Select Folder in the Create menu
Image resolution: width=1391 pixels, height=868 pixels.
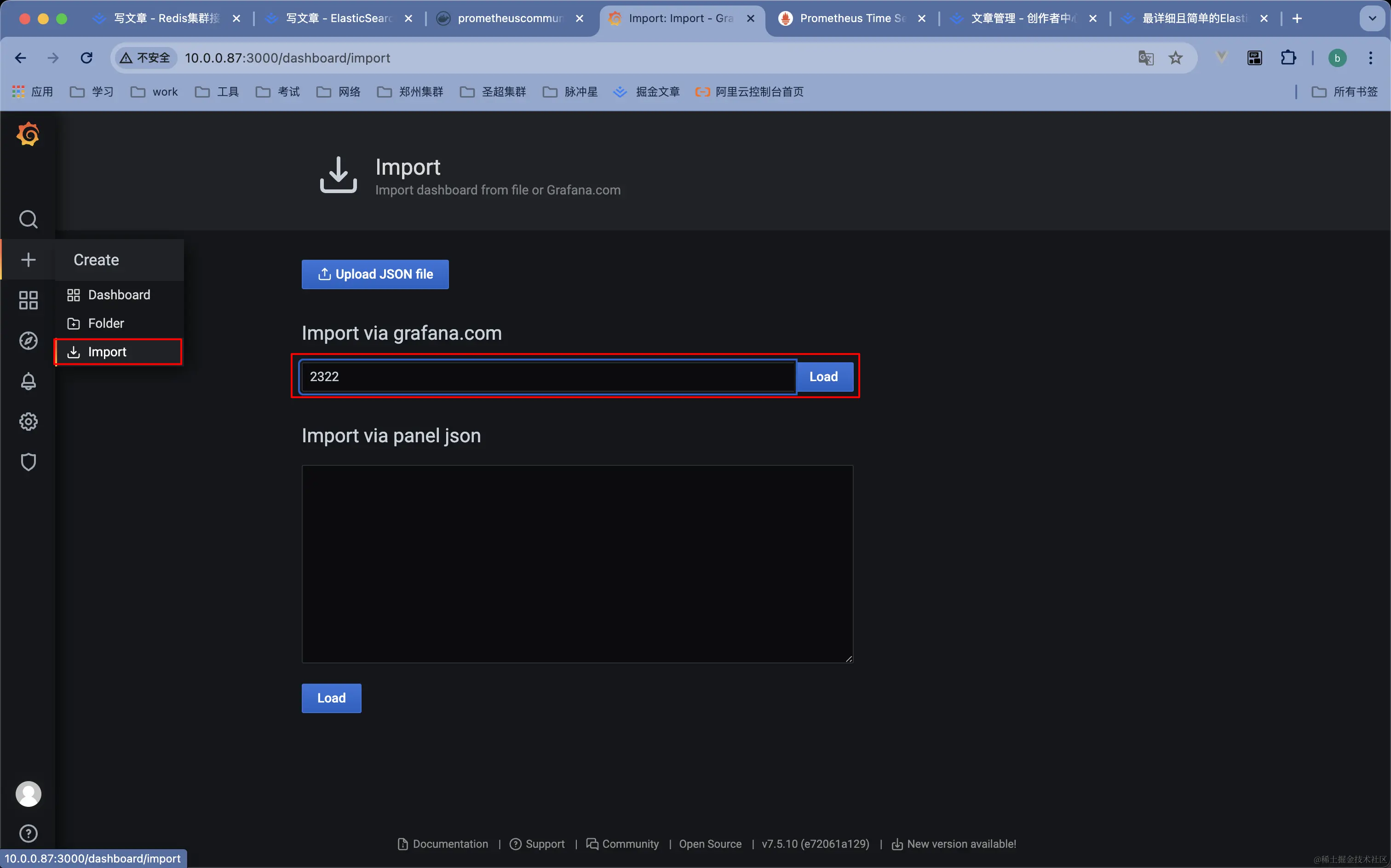[120, 323]
